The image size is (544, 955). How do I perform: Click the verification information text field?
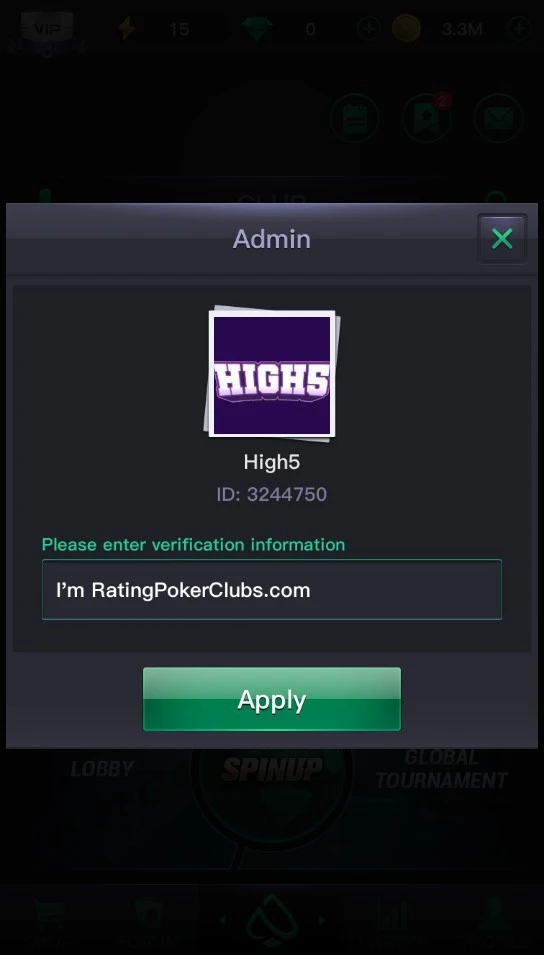[x=272, y=590]
